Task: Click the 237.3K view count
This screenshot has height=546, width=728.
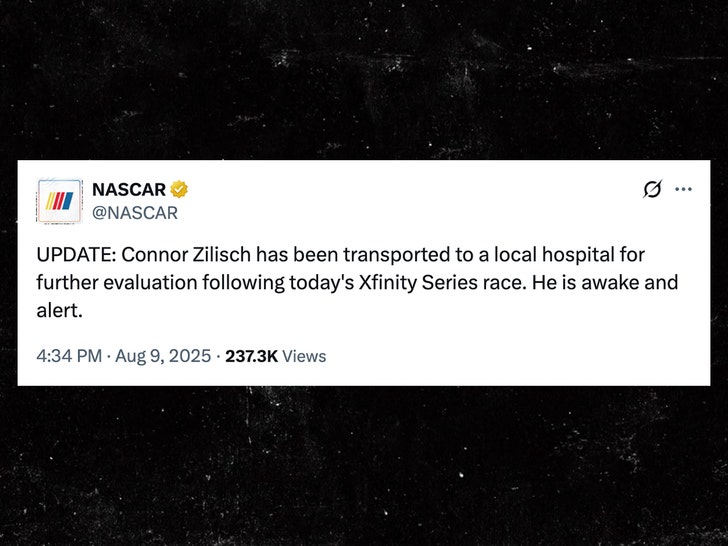Action: [x=251, y=356]
